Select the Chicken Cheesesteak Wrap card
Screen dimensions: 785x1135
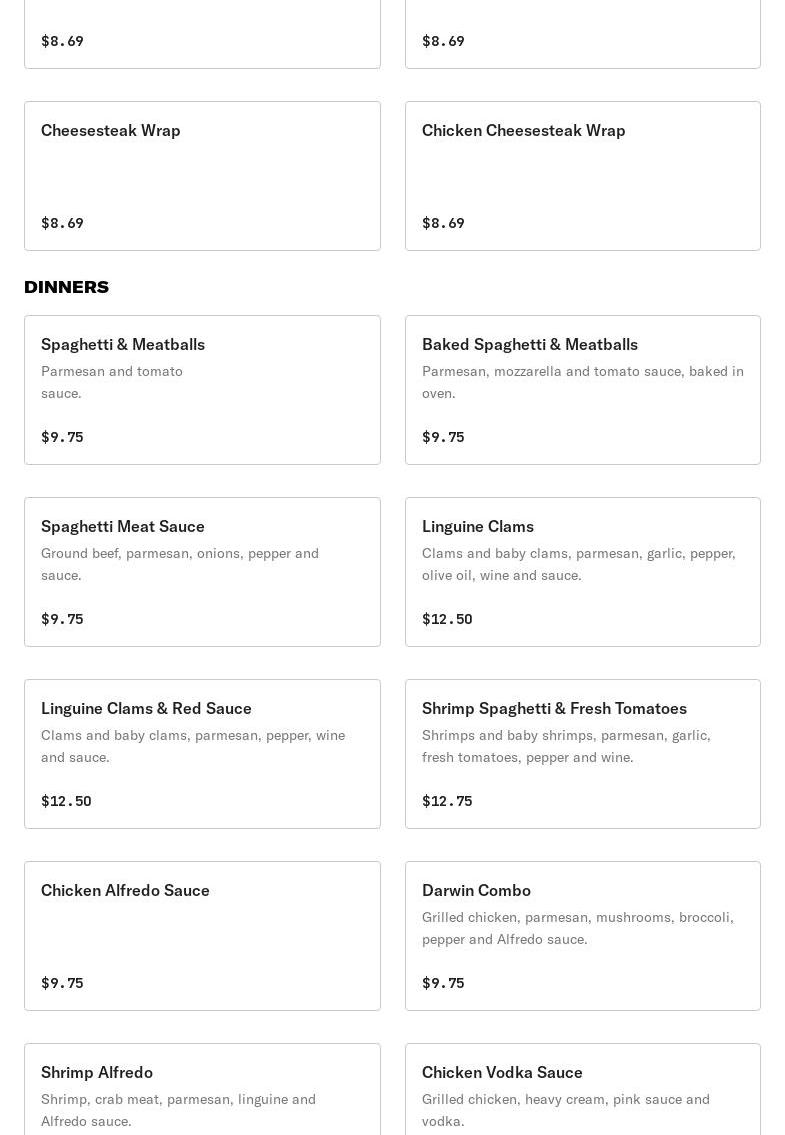click(582, 175)
